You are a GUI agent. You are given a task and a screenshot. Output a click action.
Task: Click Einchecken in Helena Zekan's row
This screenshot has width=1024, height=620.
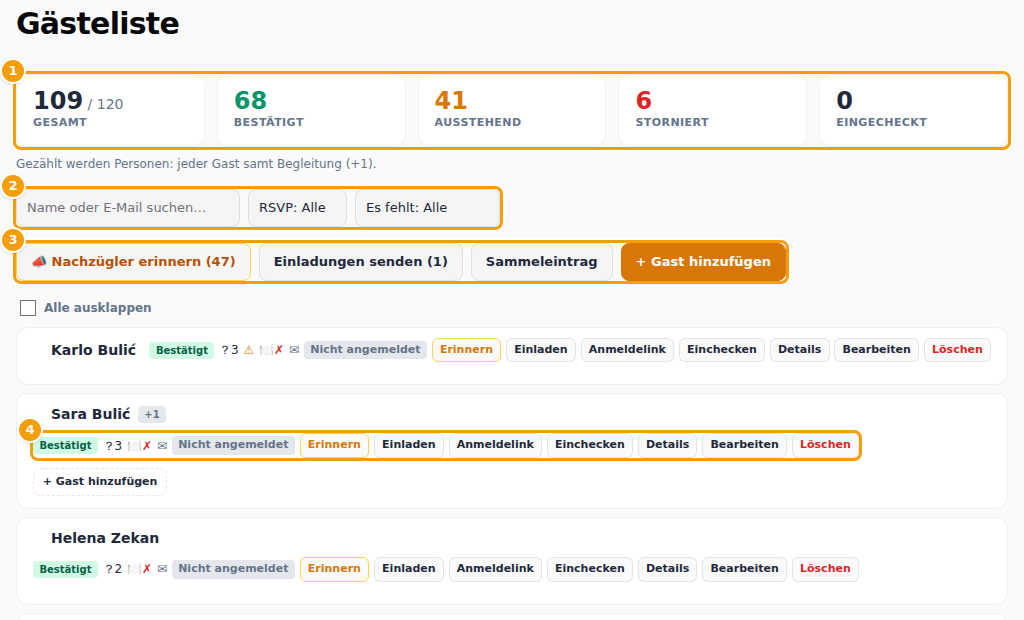(x=590, y=569)
